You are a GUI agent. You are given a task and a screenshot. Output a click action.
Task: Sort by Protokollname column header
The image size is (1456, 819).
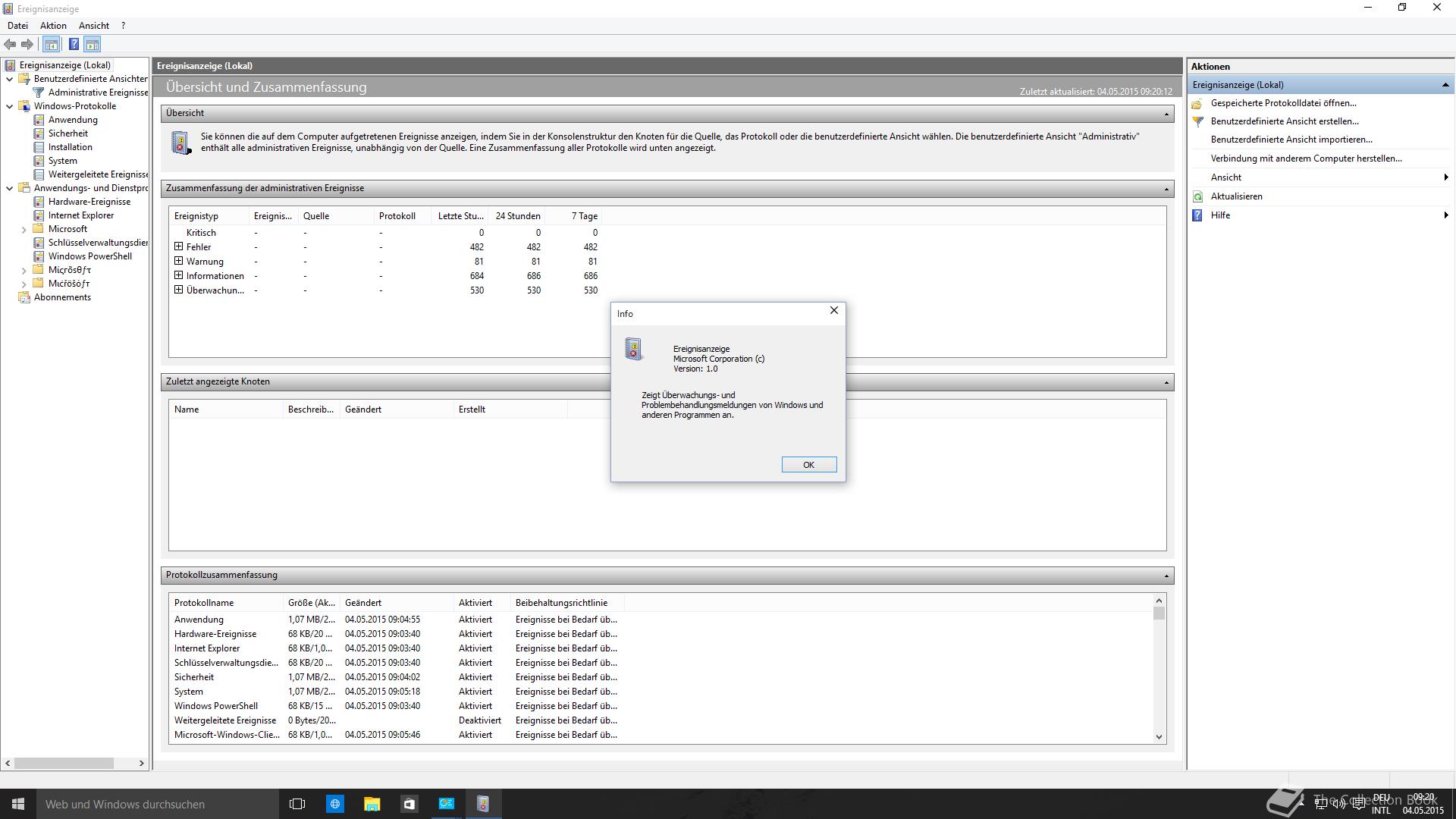(226, 603)
